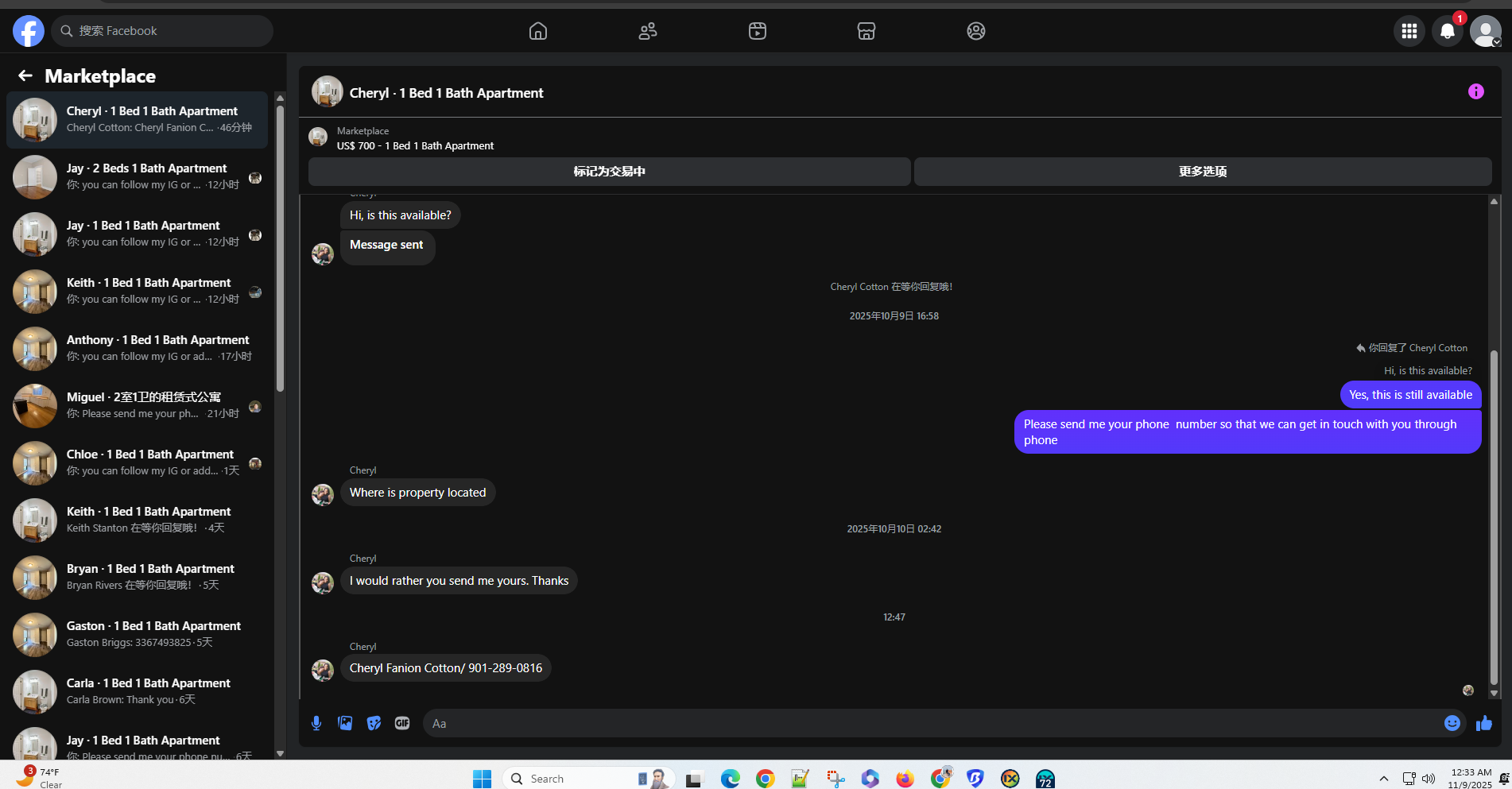
Task: Open Bryan 1 Bed 1 Bath conversation
Action: click(137, 577)
